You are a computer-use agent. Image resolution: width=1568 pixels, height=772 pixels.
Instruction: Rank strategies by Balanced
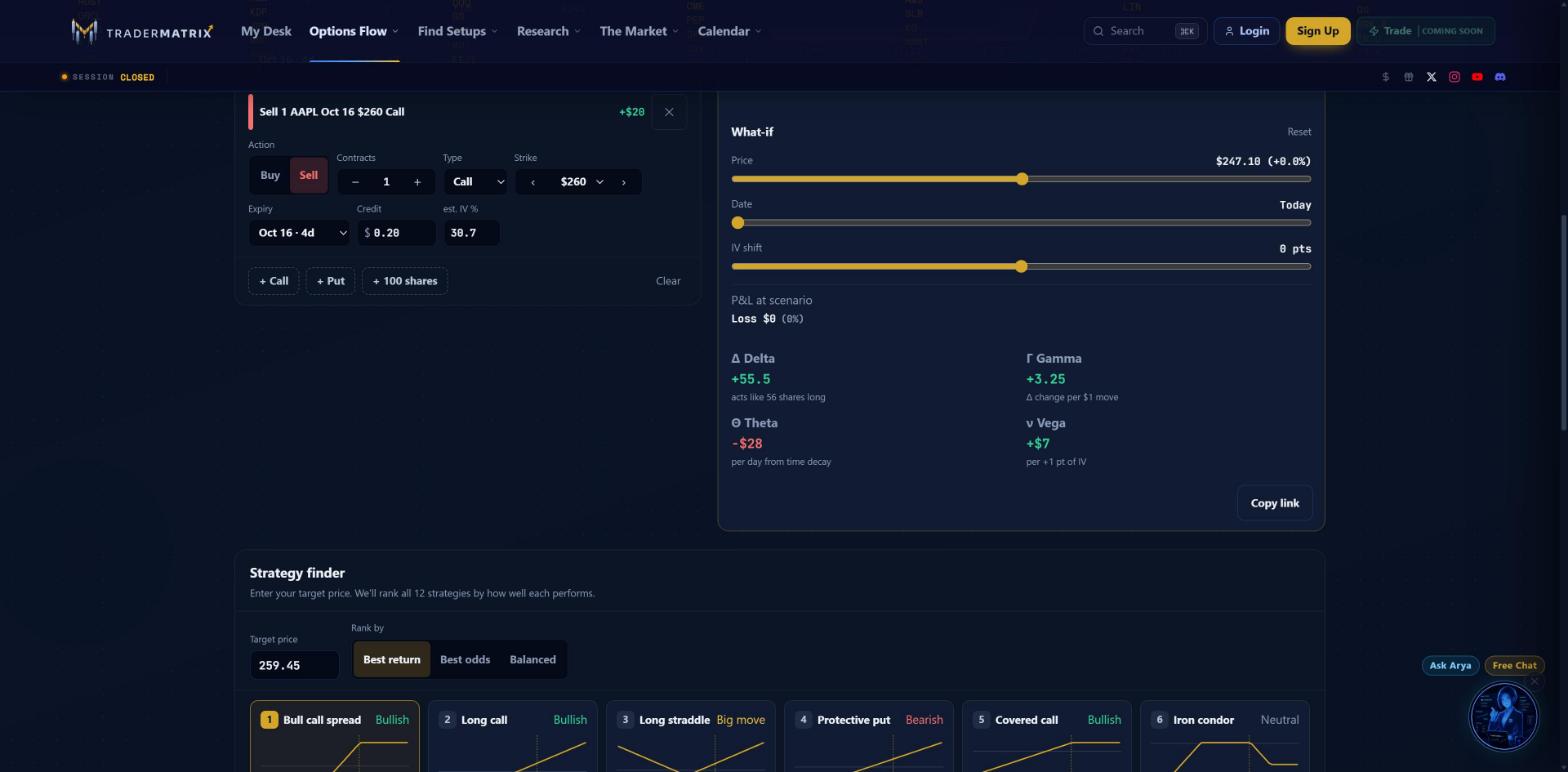tap(532, 660)
